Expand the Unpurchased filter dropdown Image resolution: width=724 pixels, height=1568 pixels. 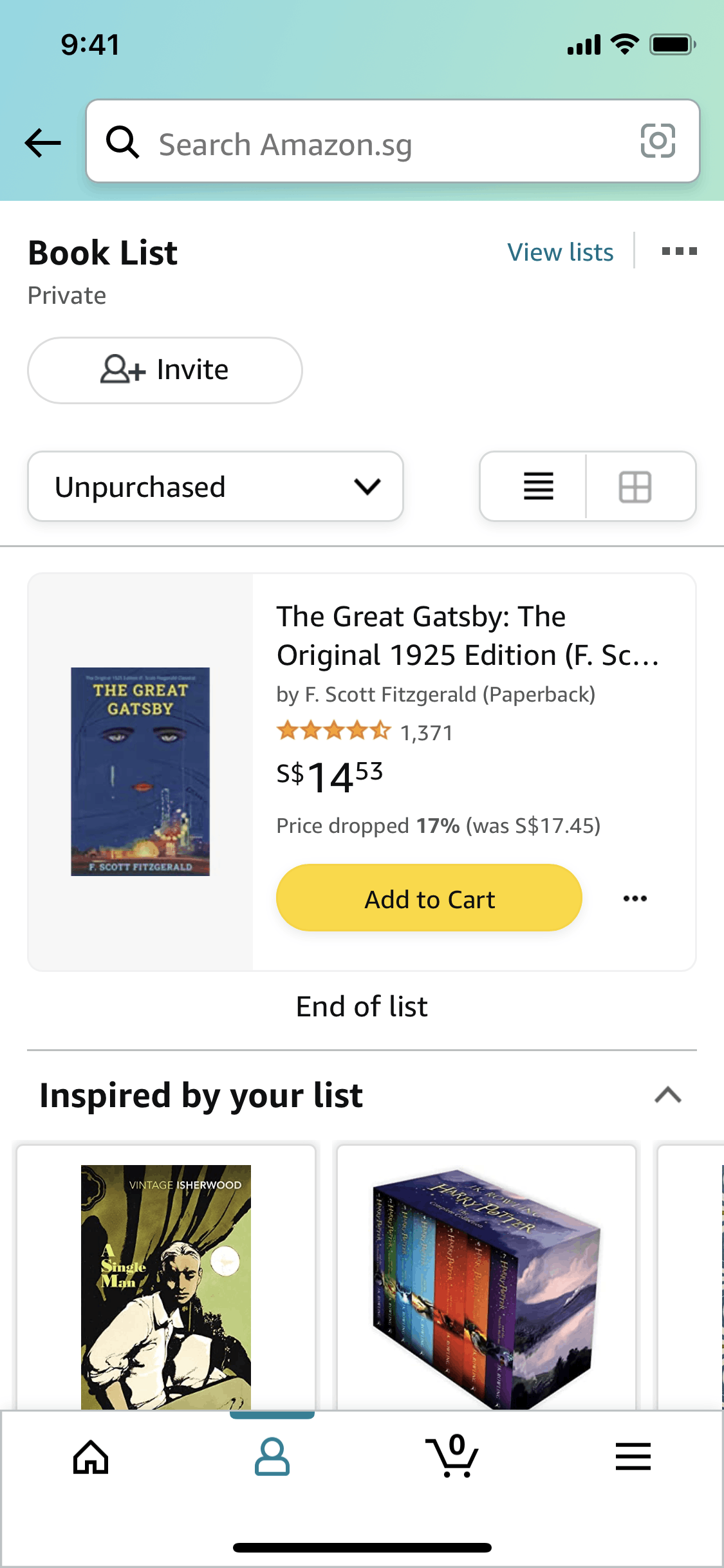pos(216,487)
